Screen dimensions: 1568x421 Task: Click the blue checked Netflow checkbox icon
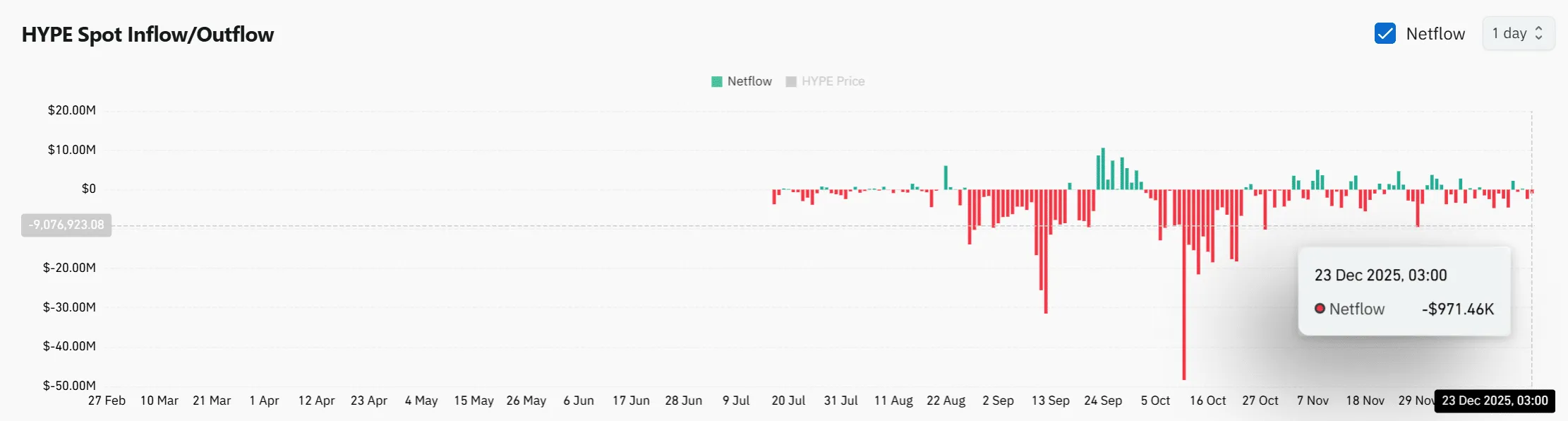tap(1385, 32)
